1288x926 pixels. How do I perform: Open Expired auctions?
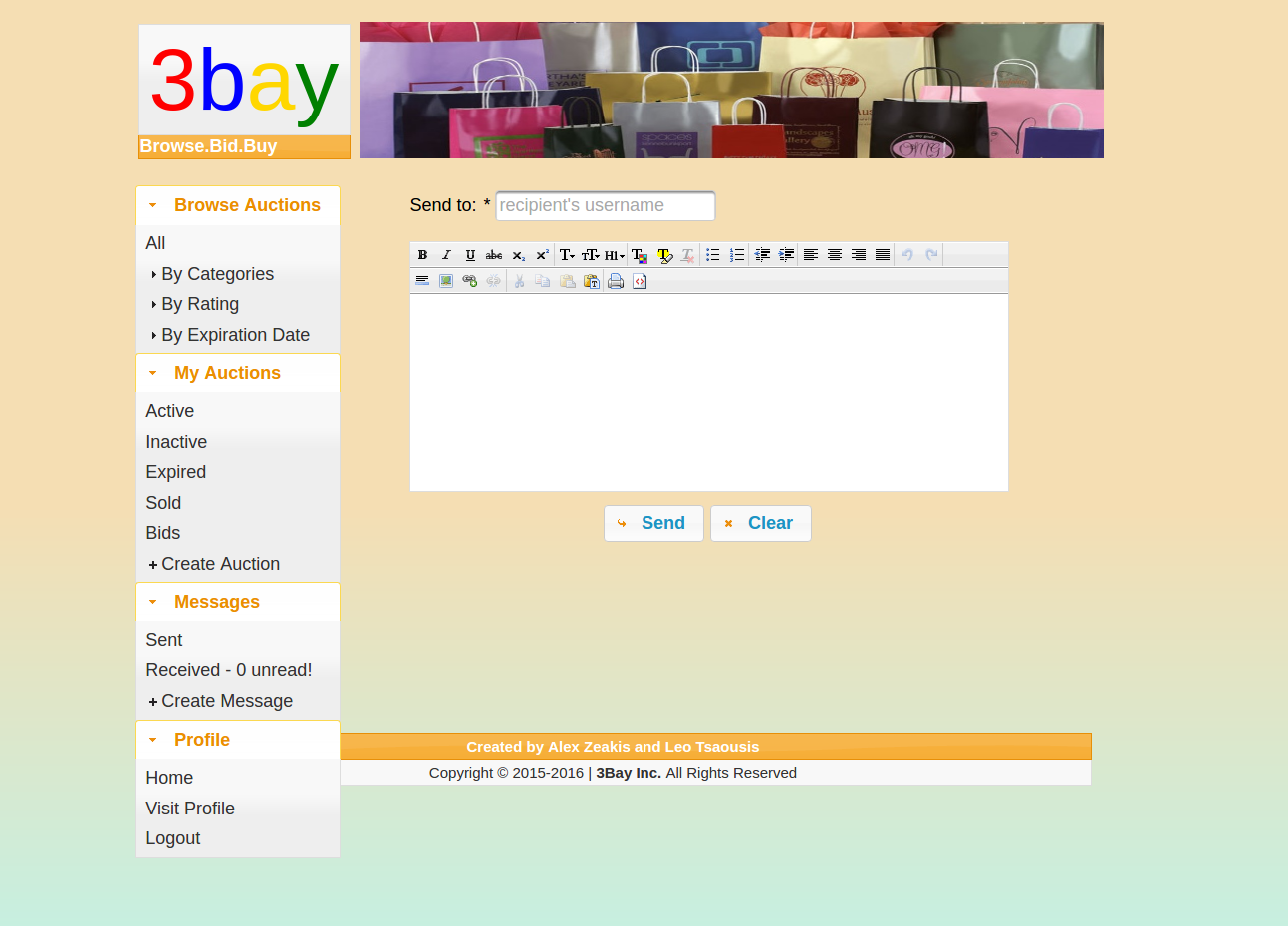[176, 472]
